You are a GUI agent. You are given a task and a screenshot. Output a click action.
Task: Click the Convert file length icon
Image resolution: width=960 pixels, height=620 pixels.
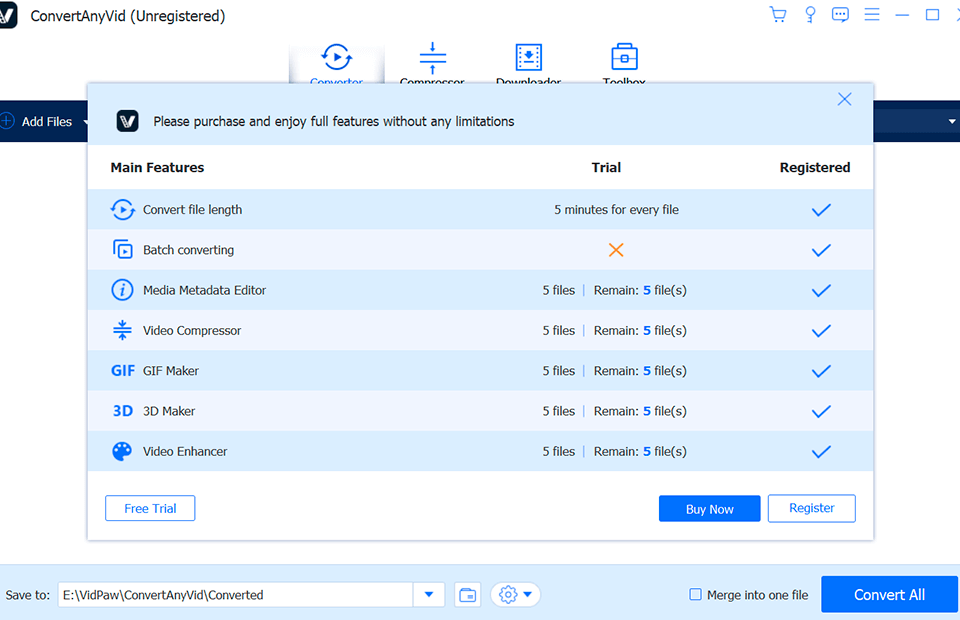click(x=122, y=210)
